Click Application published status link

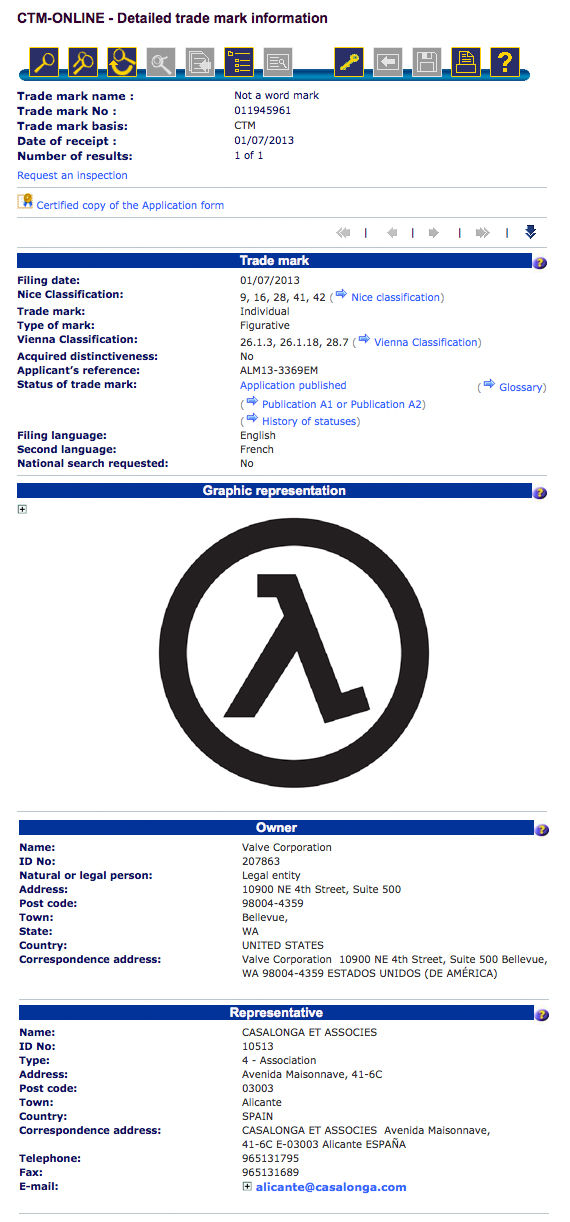pyautogui.click(x=293, y=385)
